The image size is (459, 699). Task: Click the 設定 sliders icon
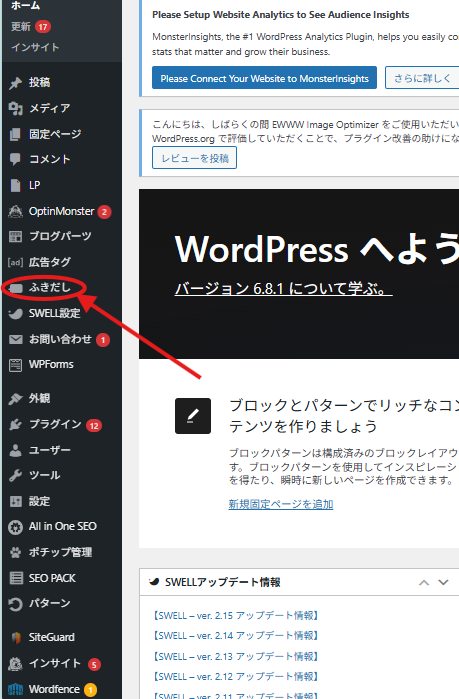pyautogui.click(x=16, y=502)
